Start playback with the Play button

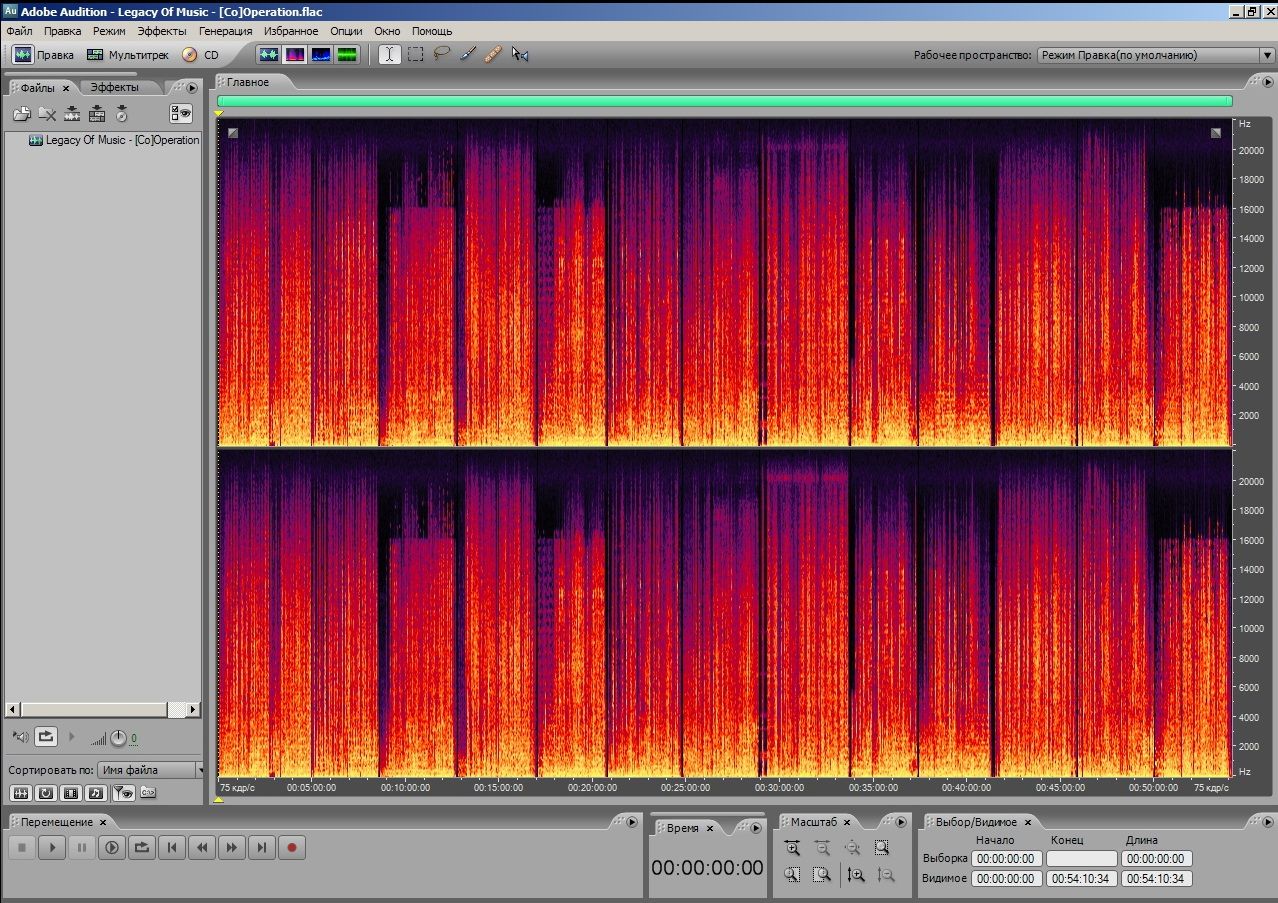pos(52,848)
